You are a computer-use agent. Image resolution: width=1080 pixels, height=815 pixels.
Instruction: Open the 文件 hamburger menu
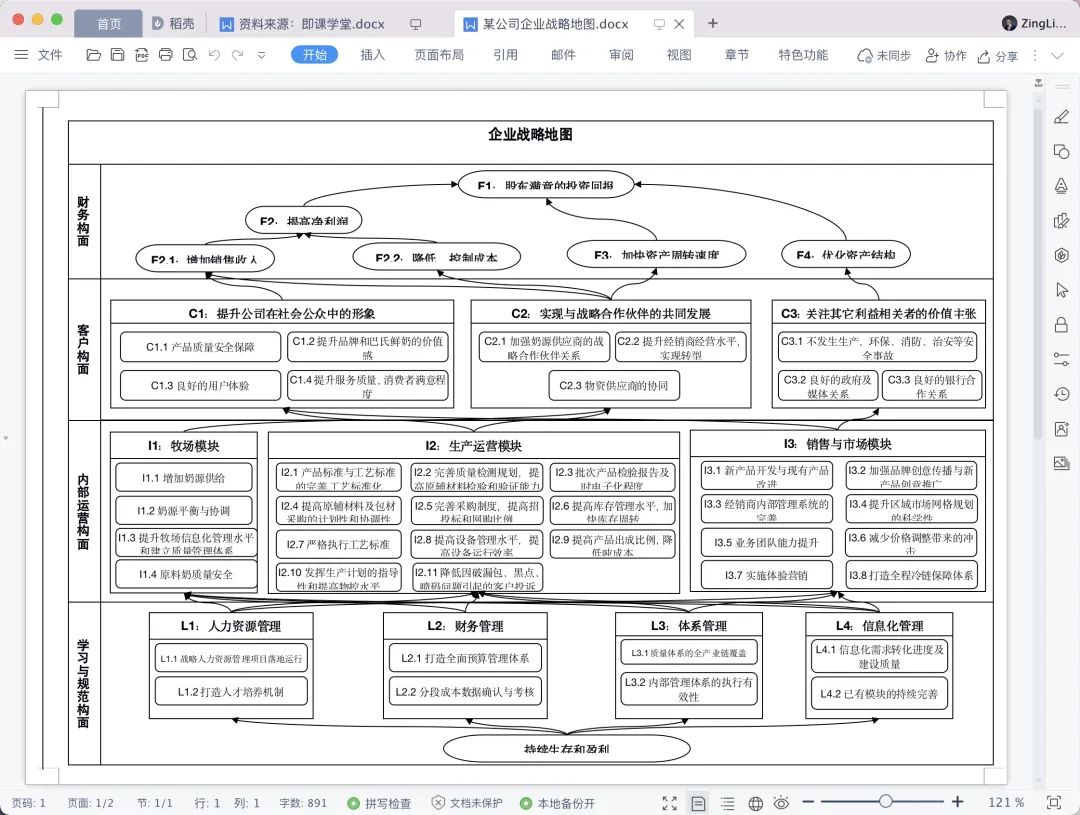[38, 55]
